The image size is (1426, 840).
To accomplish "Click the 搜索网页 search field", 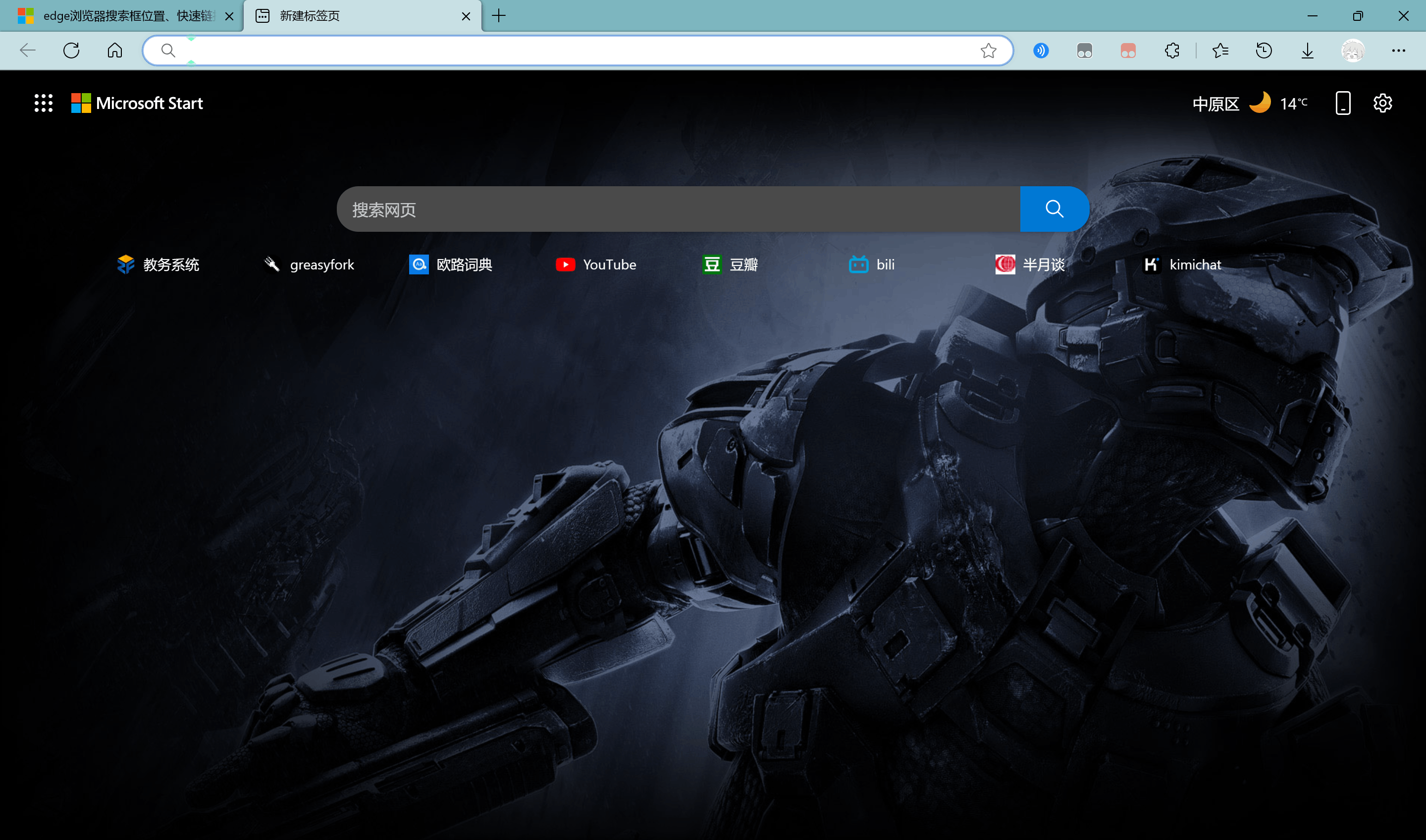I will tap(678, 209).
